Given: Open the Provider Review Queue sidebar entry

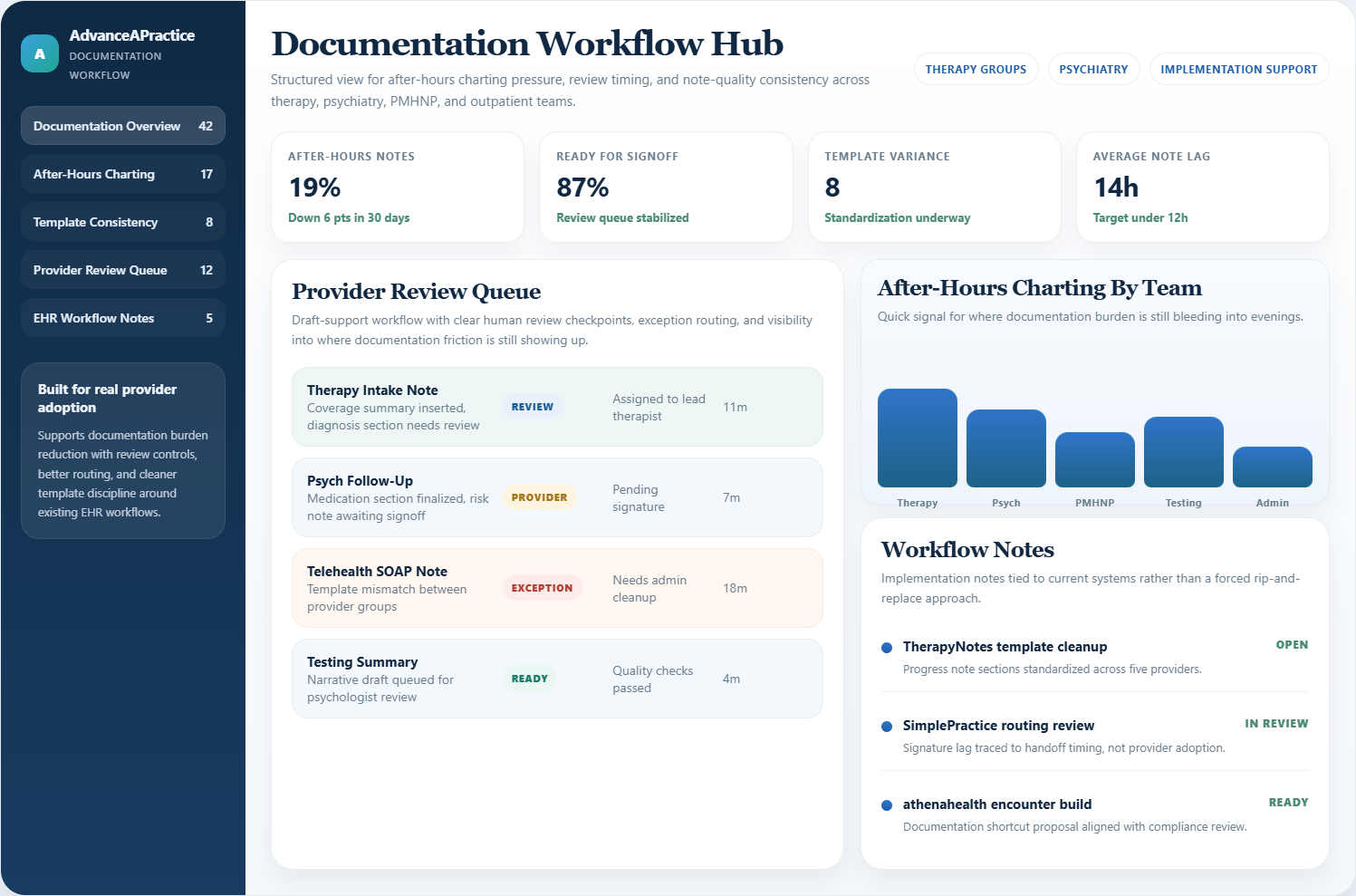Looking at the screenshot, I should [122, 269].
